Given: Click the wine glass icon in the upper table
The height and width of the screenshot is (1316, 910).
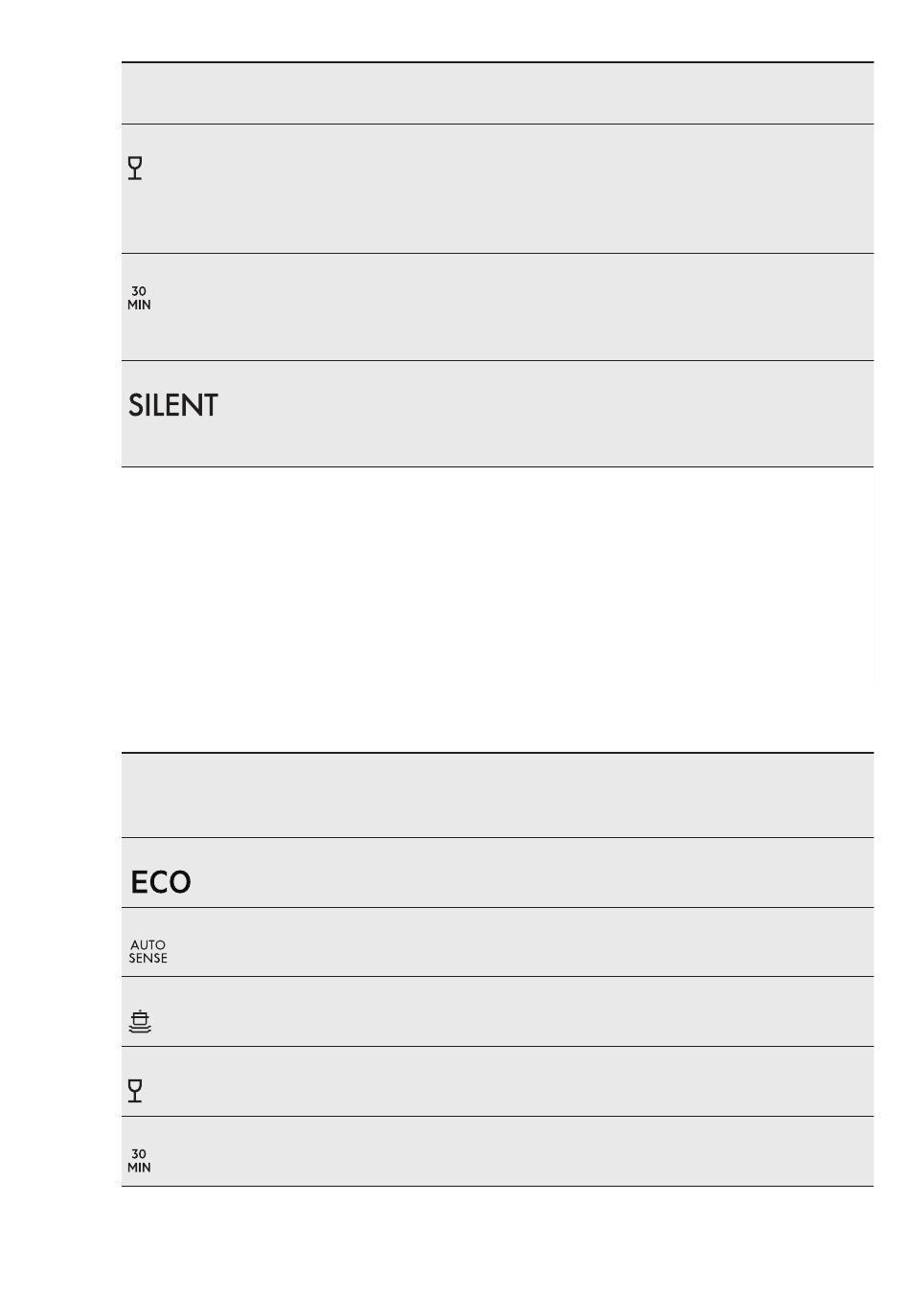Looking at the screenshot, I should (x=135, y=169).
